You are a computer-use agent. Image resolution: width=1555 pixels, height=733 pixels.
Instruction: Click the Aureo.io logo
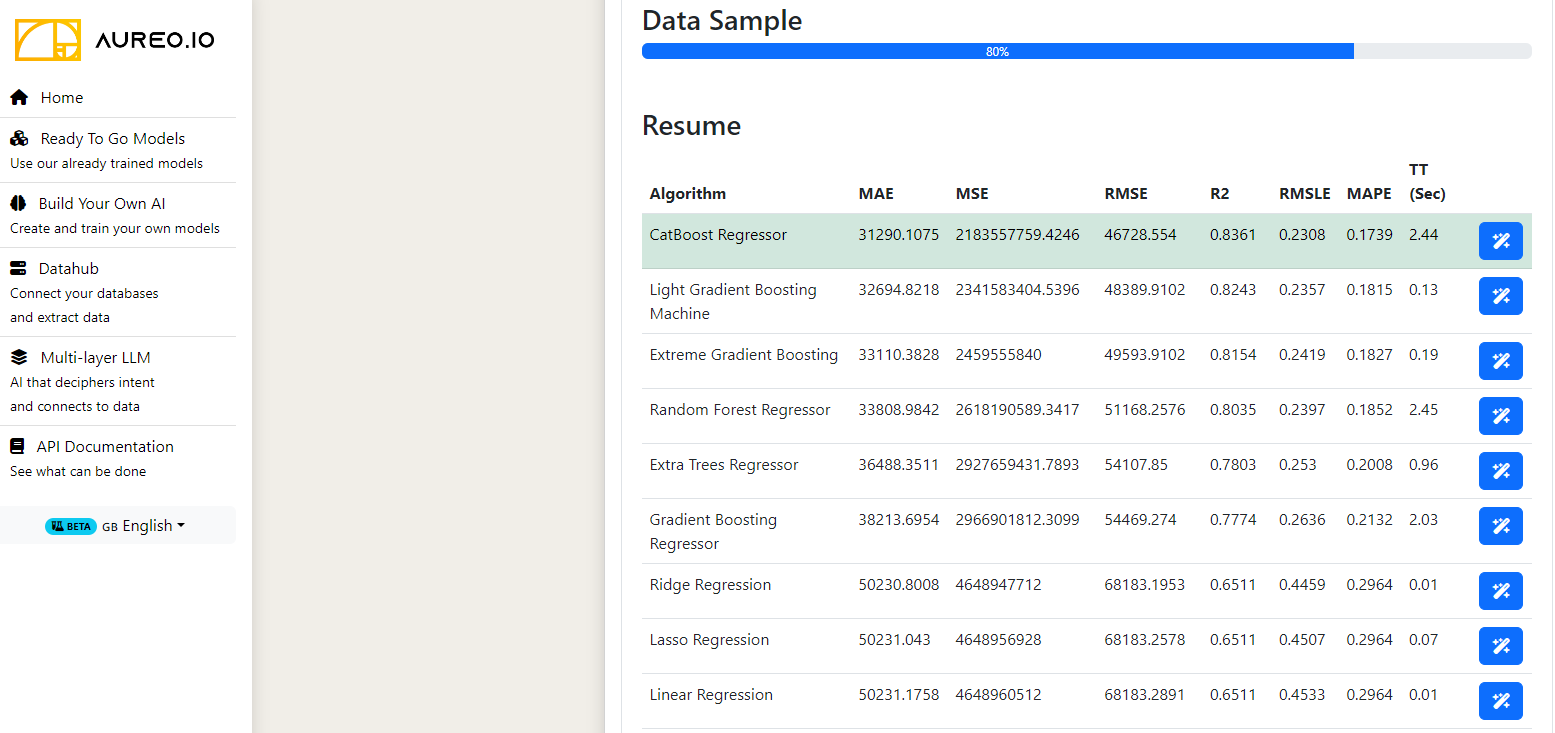click(114, 40)
